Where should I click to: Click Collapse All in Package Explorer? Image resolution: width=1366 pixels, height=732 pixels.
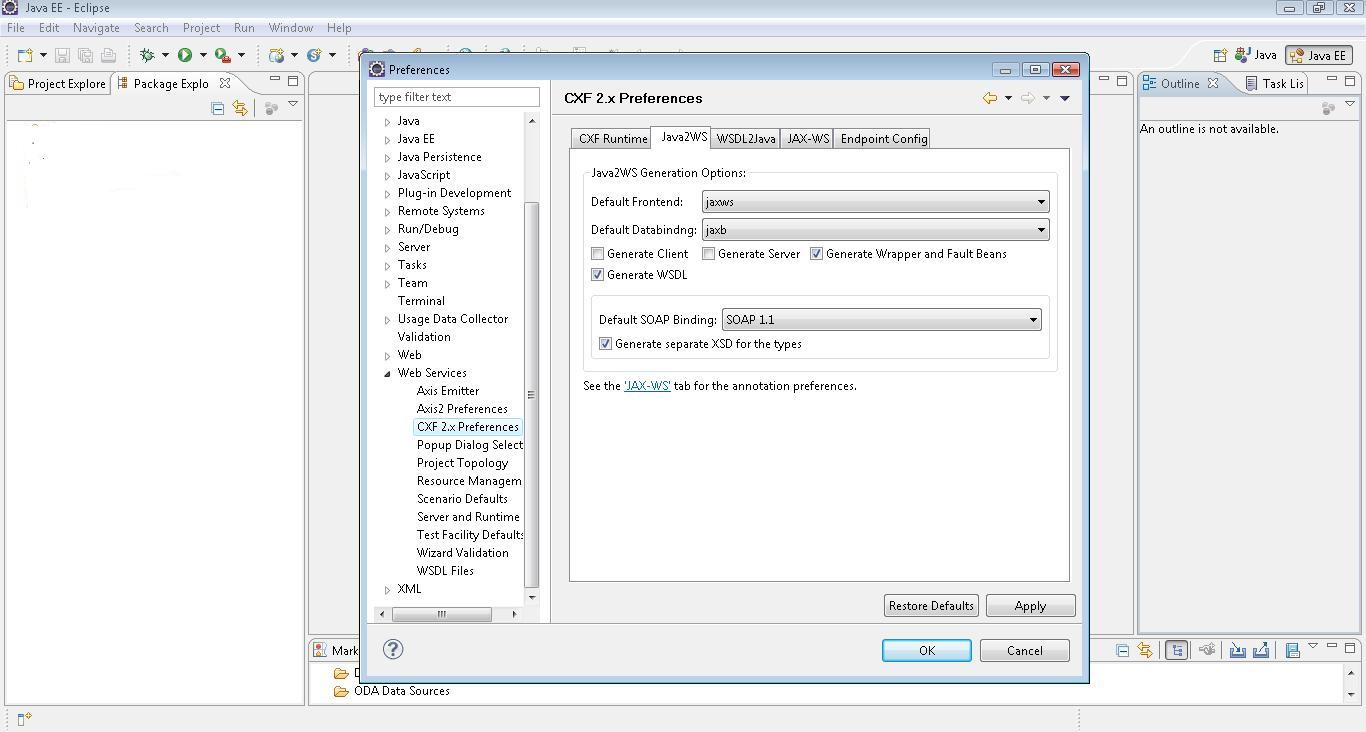[217, 108]
